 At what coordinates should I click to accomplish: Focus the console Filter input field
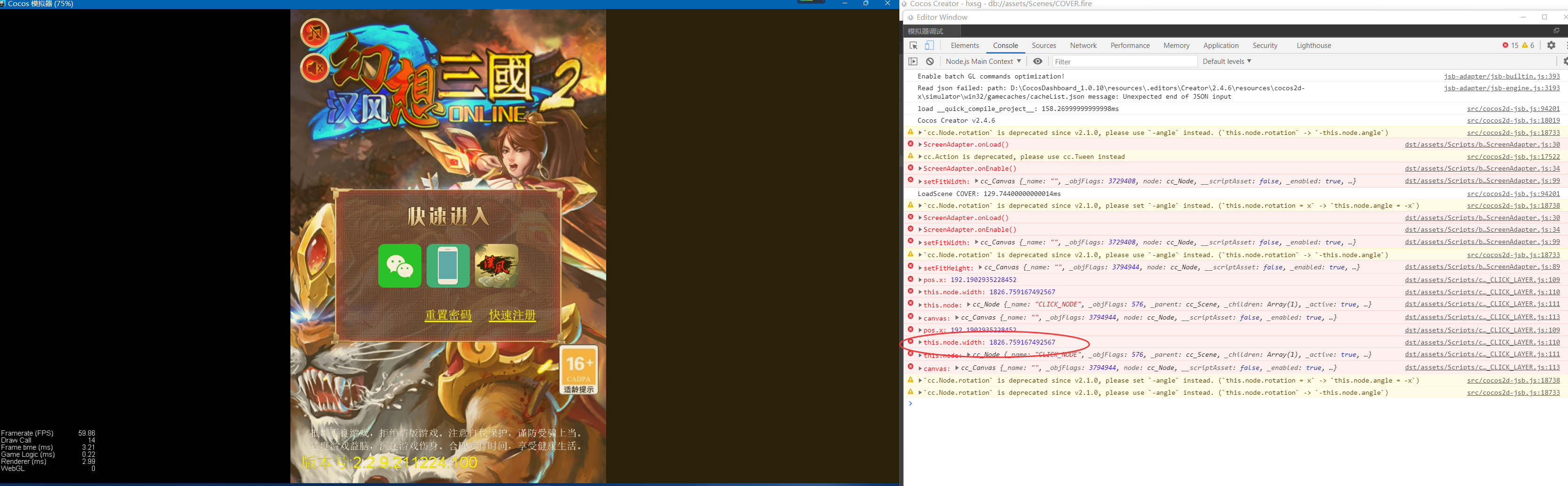click(x=1124, y=62)
